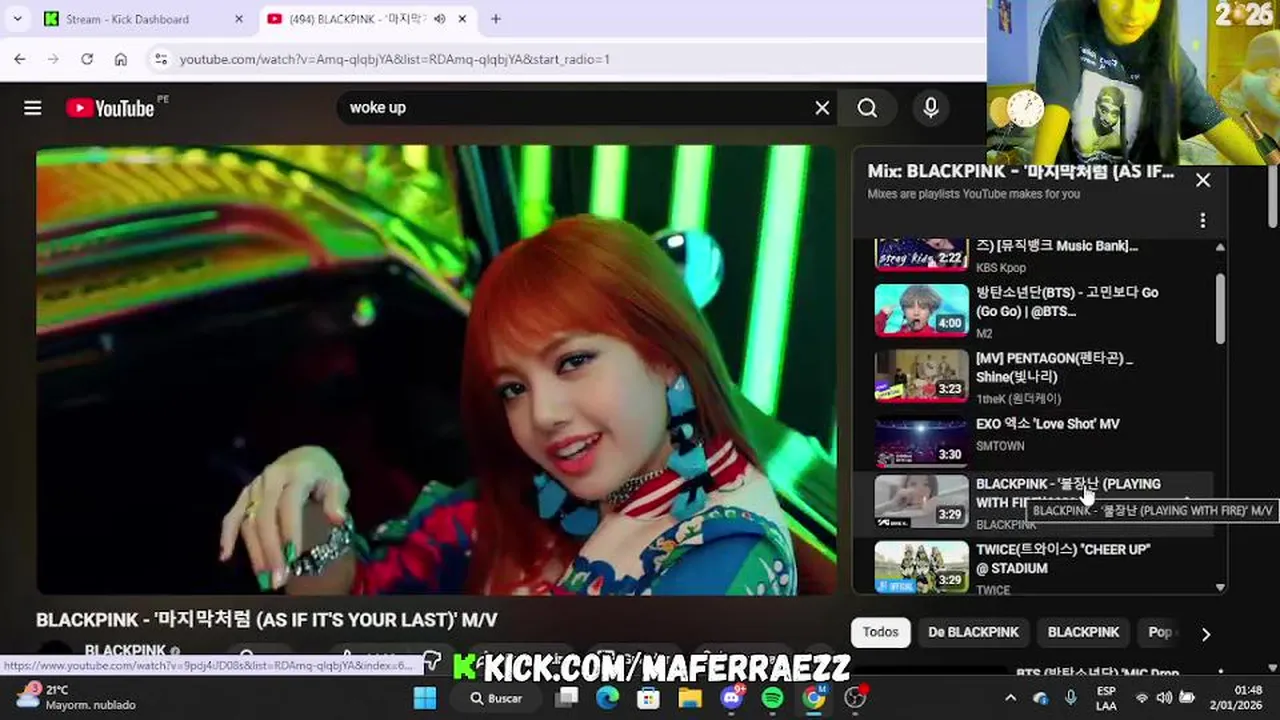
Task: Open the ESP LAA language switcher
Action: click(1106, 698)
